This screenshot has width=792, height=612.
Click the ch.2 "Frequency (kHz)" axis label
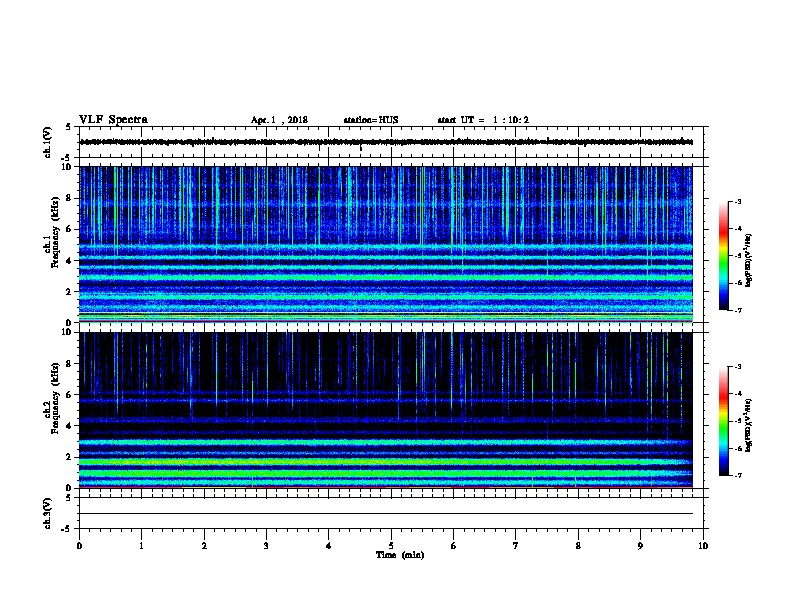coord(55,398)
